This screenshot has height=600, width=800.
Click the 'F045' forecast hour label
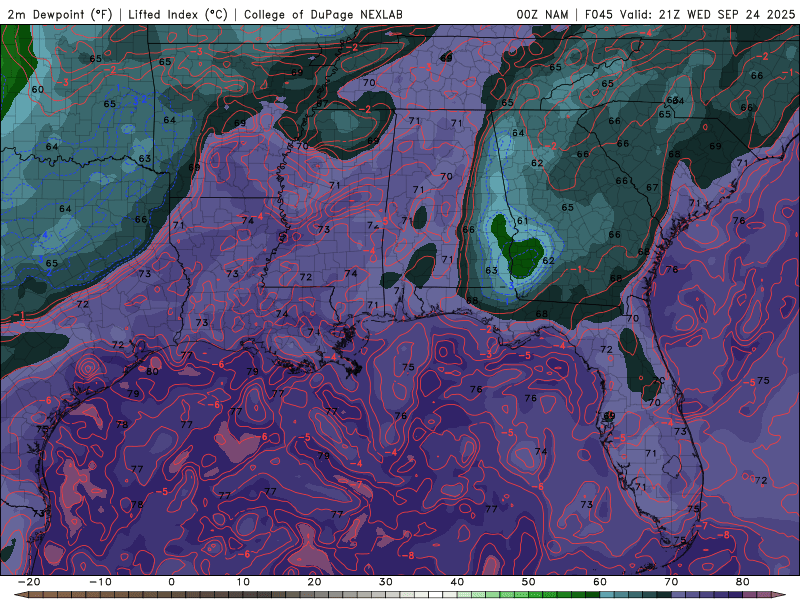[599, 14]
